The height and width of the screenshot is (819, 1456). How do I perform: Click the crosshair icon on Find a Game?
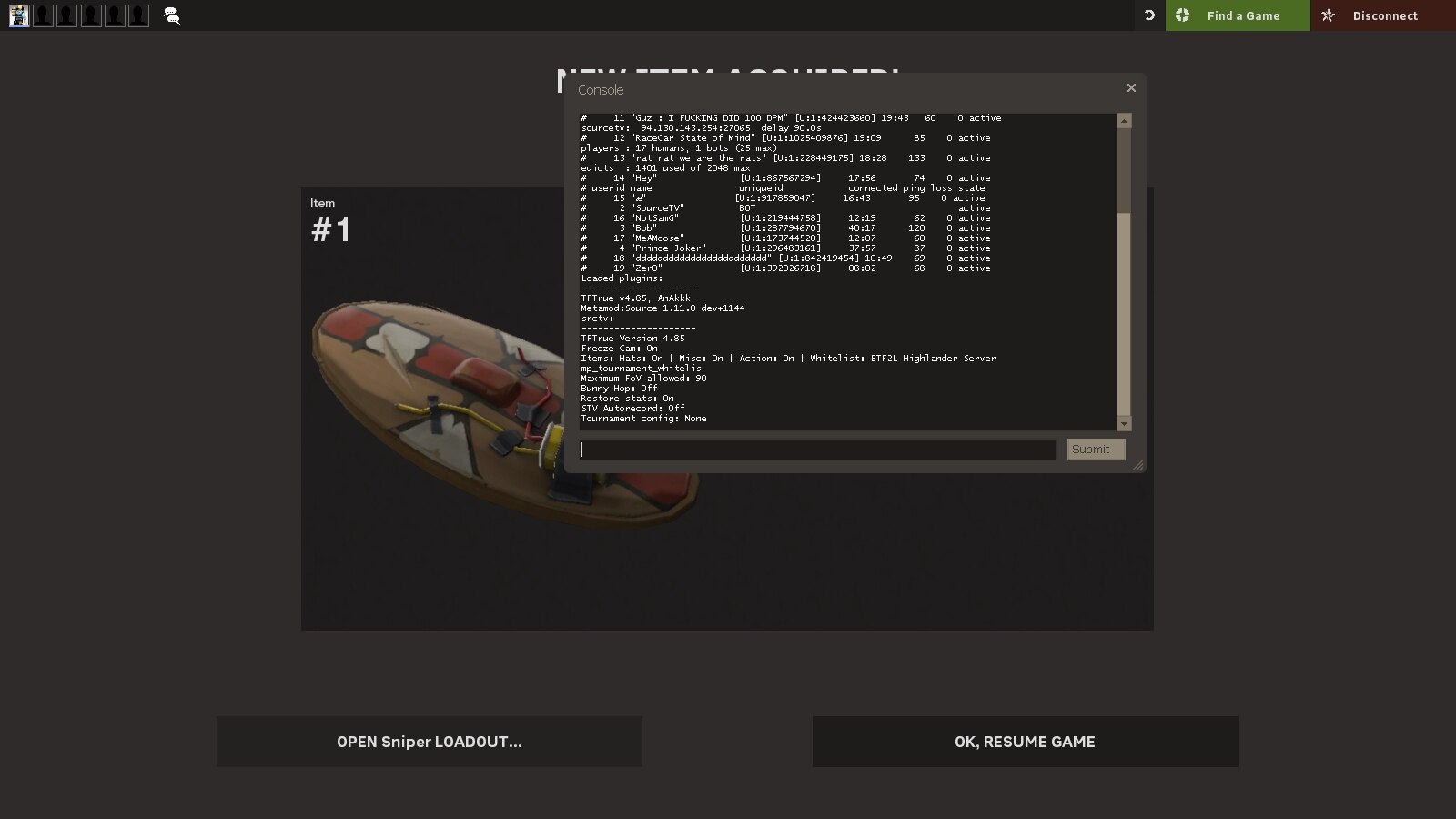(1182, 15)
